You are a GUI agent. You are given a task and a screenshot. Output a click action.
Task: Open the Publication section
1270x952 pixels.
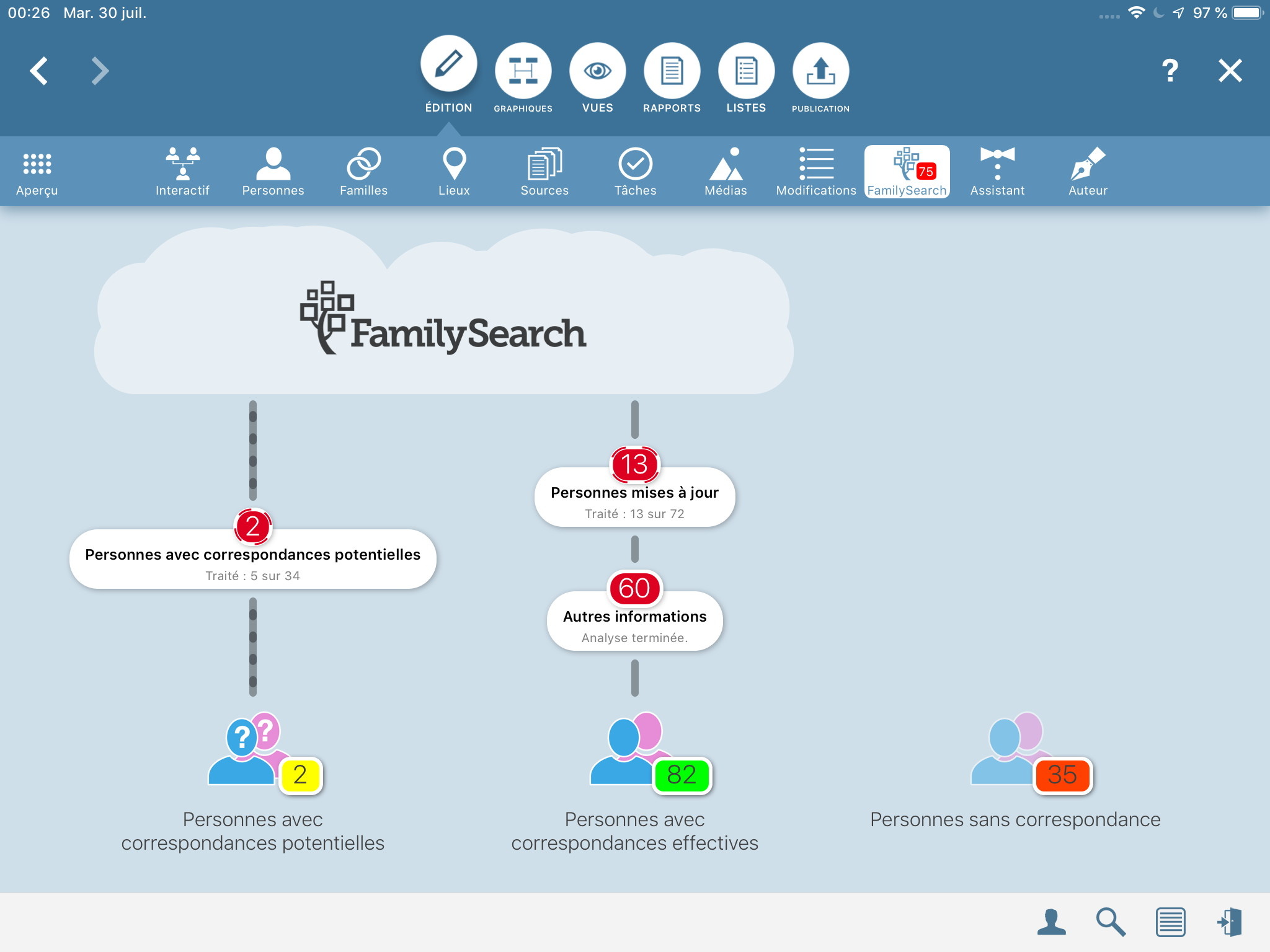(x=820, y=78)
